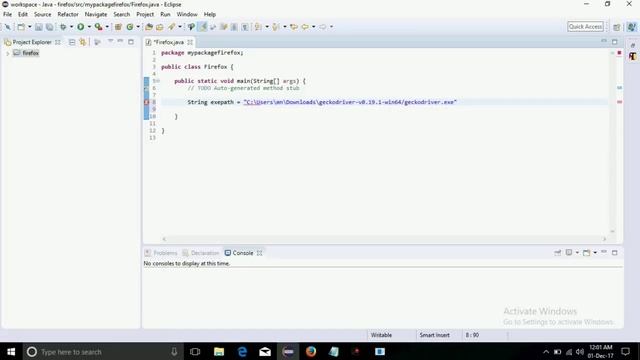This screenshot has height=360, width=640.
Task: Click the Console Pin icon
Action: click(x=558, y=253)
